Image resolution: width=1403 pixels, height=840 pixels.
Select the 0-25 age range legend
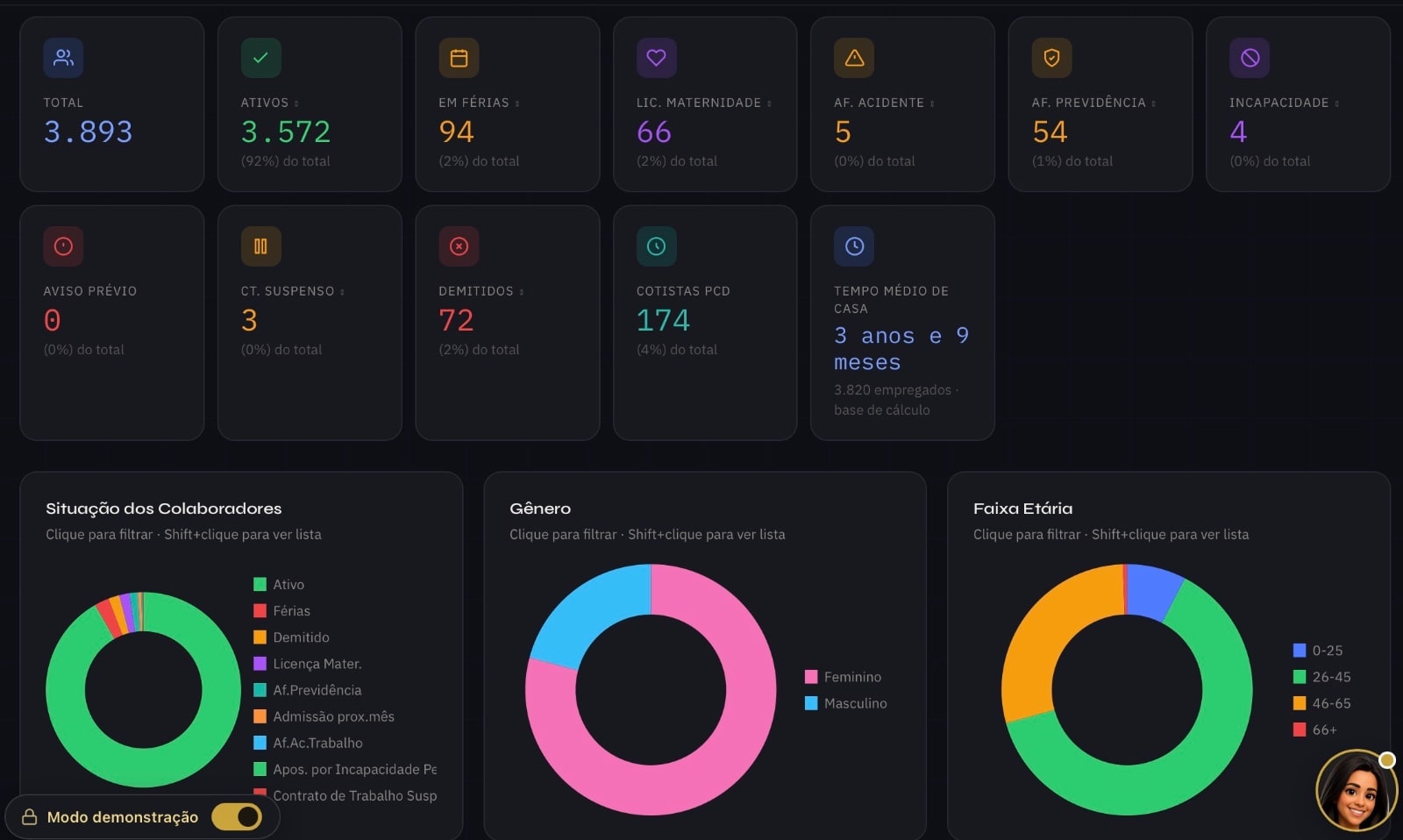coord(1318,651)
